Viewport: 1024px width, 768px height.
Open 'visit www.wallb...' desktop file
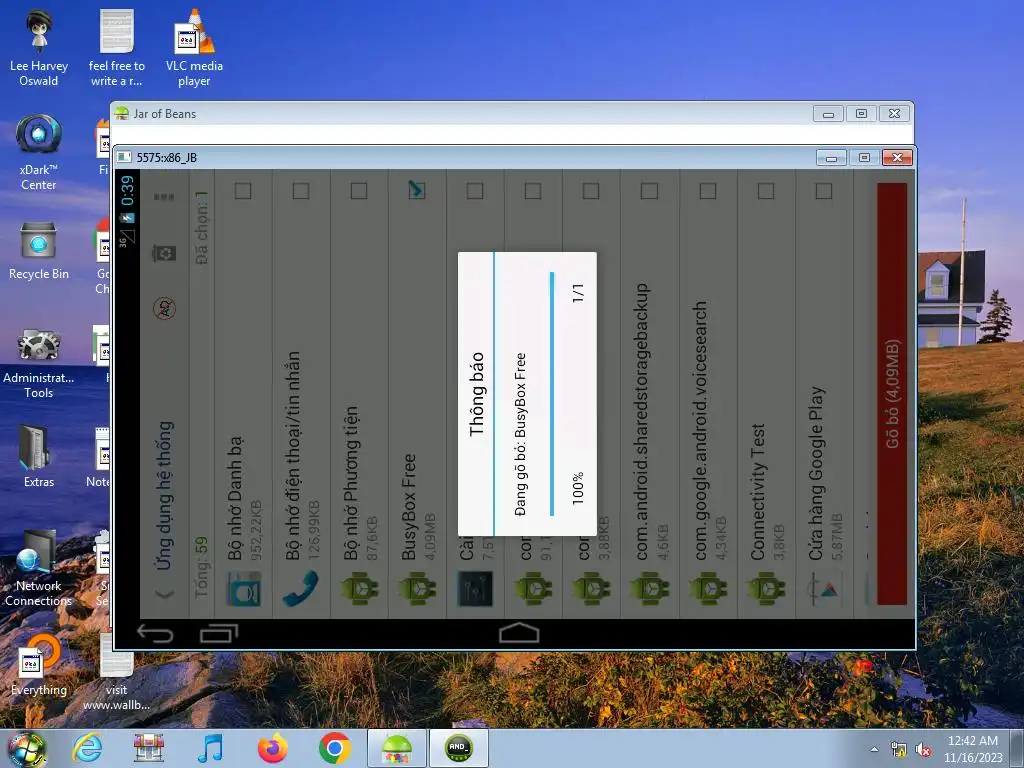(x=116, y=673)
